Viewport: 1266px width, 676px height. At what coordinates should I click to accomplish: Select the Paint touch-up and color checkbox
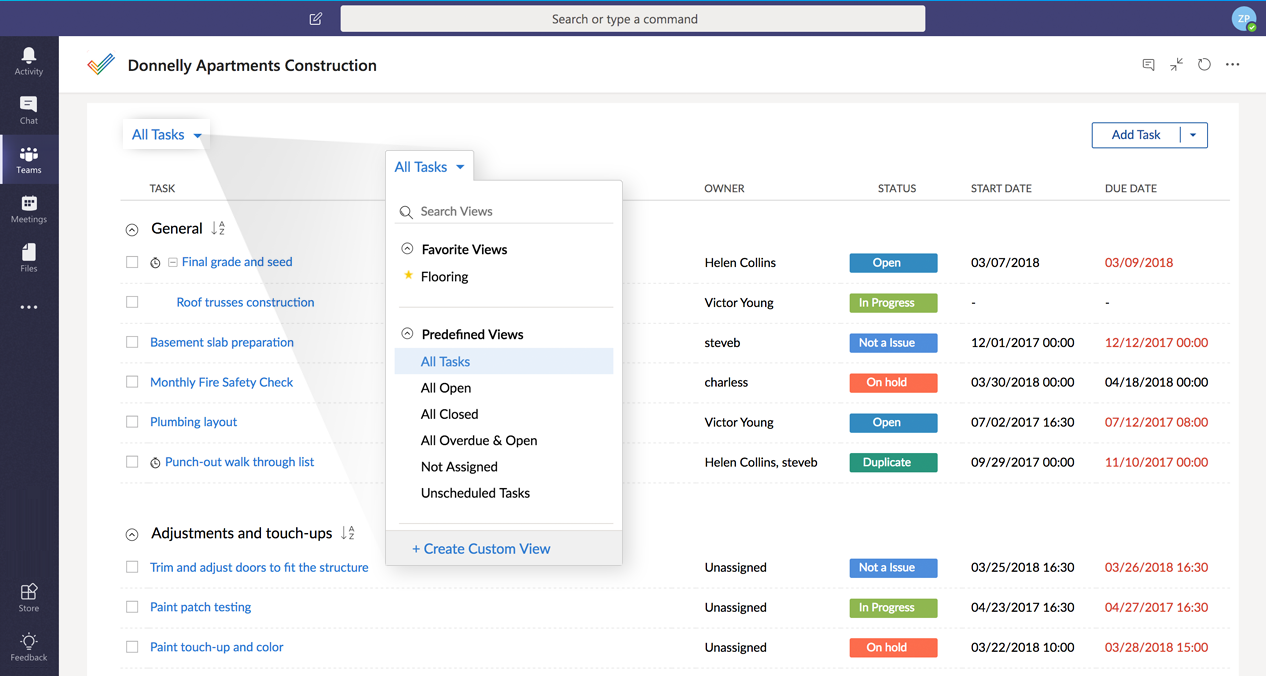click(132, 647)
